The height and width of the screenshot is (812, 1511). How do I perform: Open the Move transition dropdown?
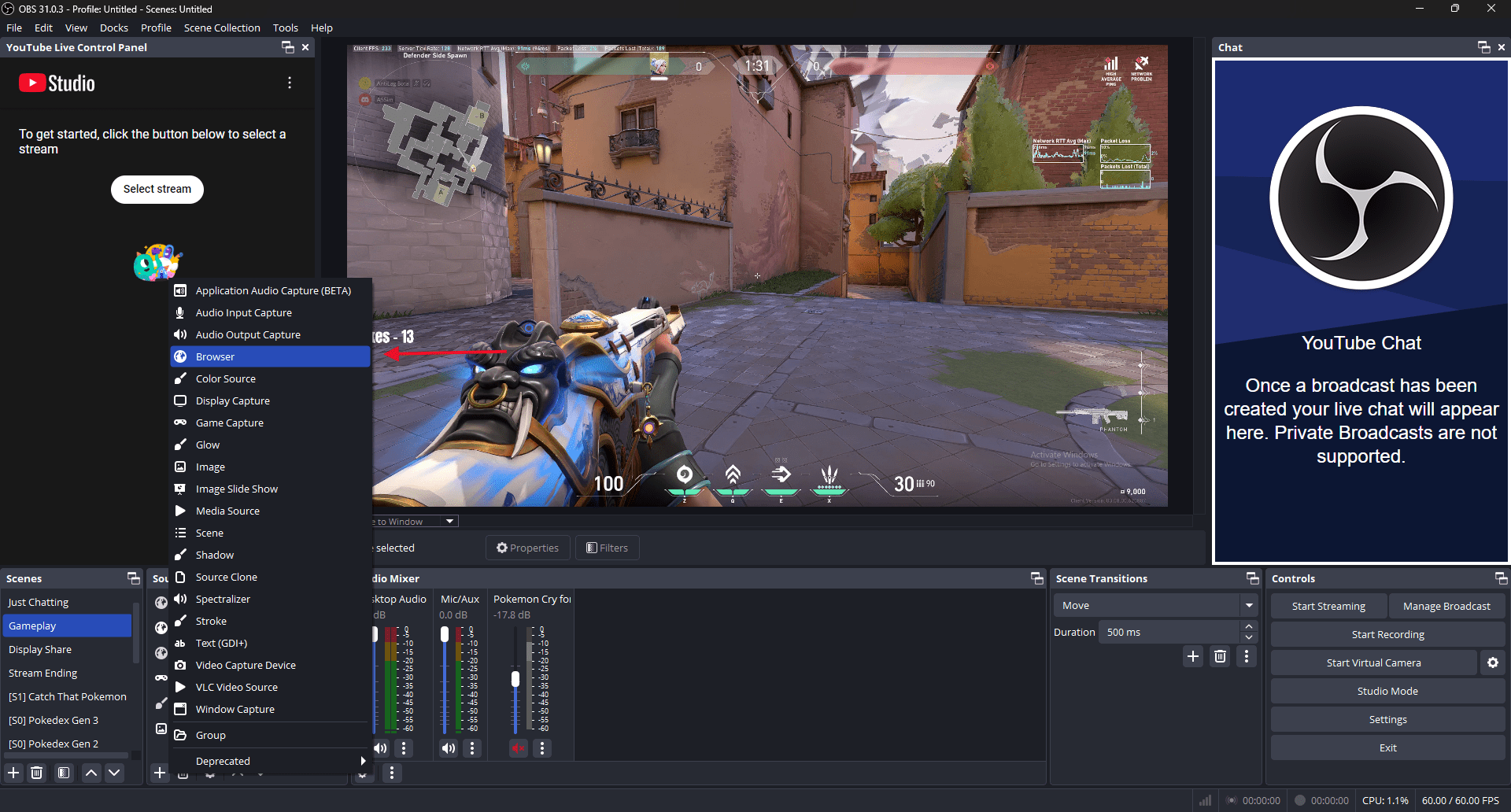coord(1249,605)
